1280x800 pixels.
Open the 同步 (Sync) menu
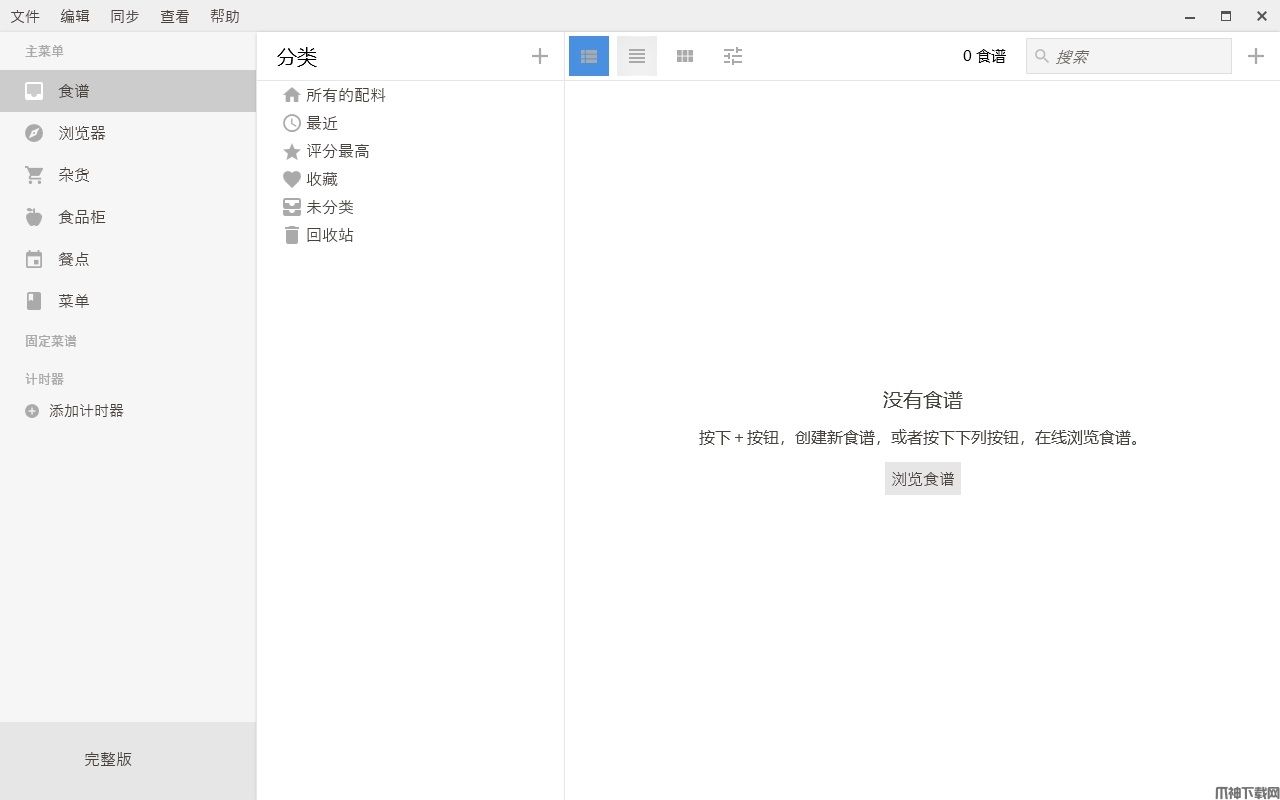125,16
